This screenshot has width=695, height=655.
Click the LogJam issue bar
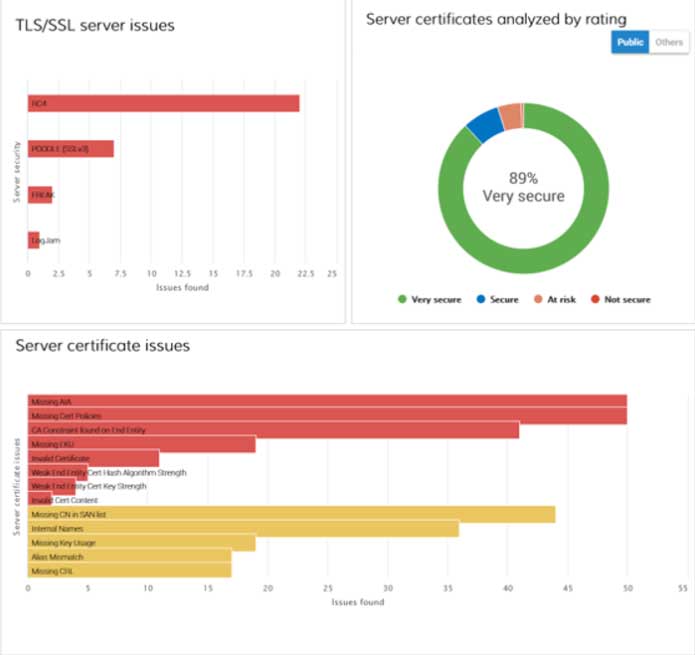[x=34, y=241]
